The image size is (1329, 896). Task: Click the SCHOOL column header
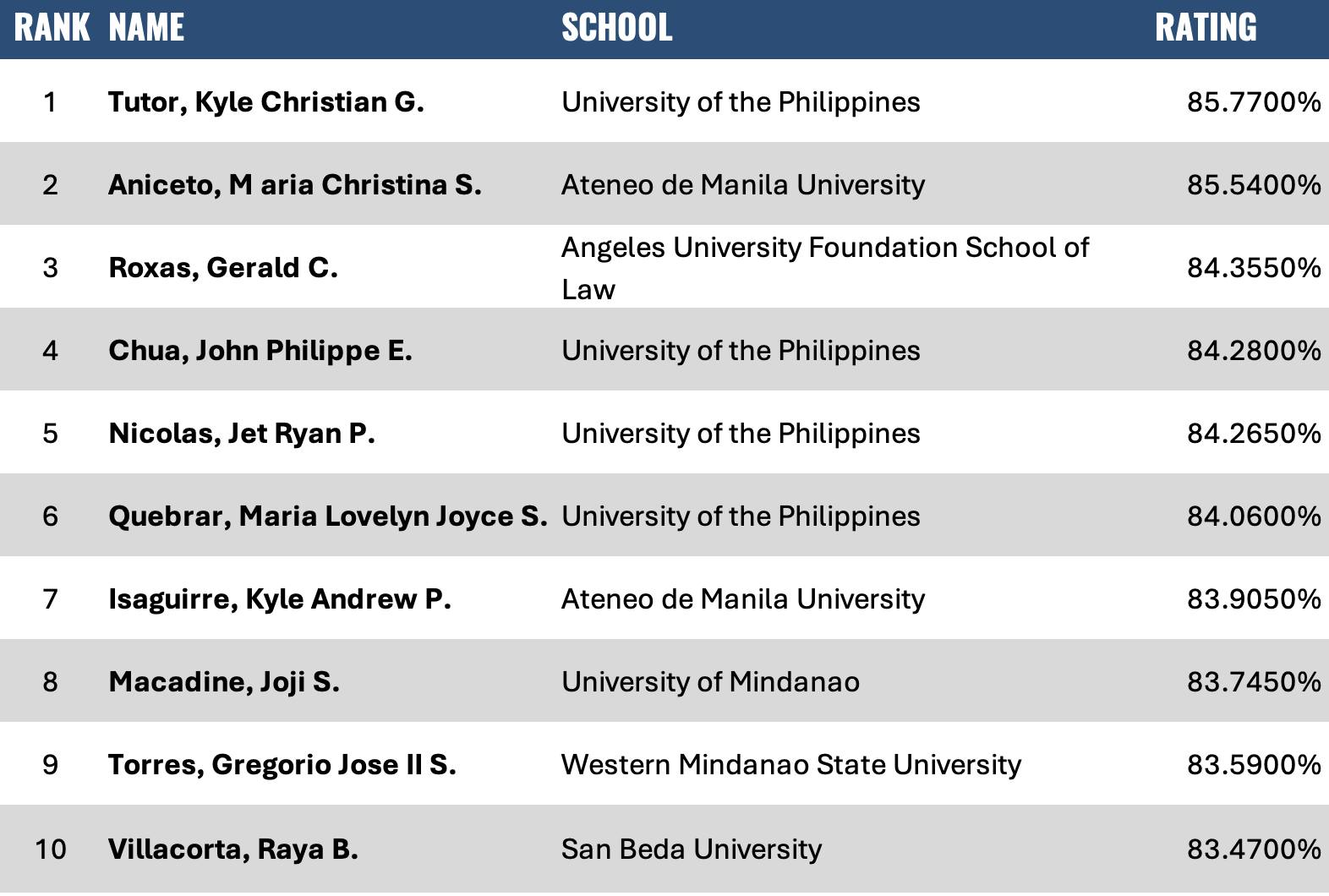pos(616,28)
